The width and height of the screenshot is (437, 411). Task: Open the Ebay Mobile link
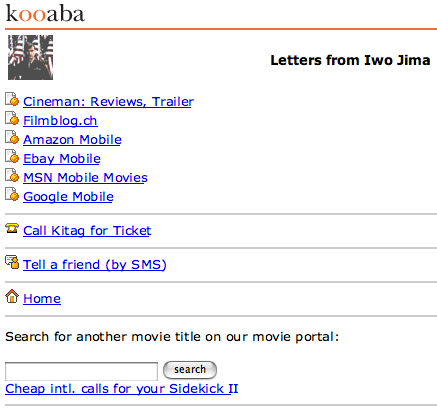point(62,158)
